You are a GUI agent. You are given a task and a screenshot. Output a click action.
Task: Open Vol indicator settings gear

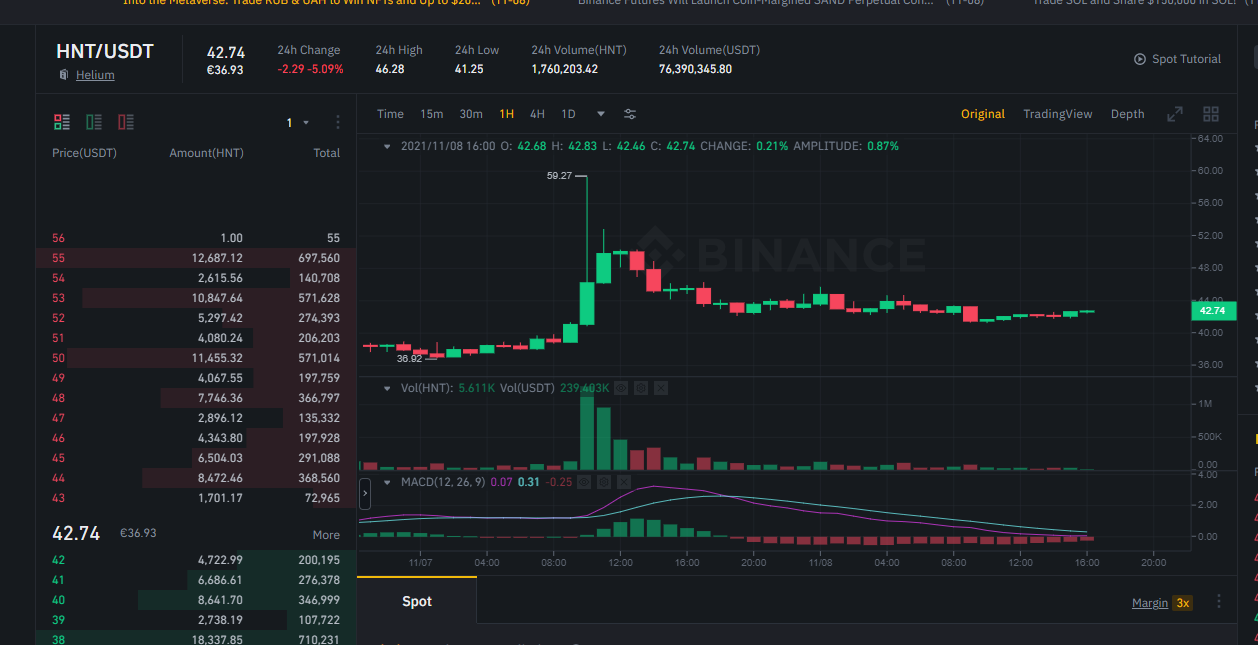click(641, 387)
